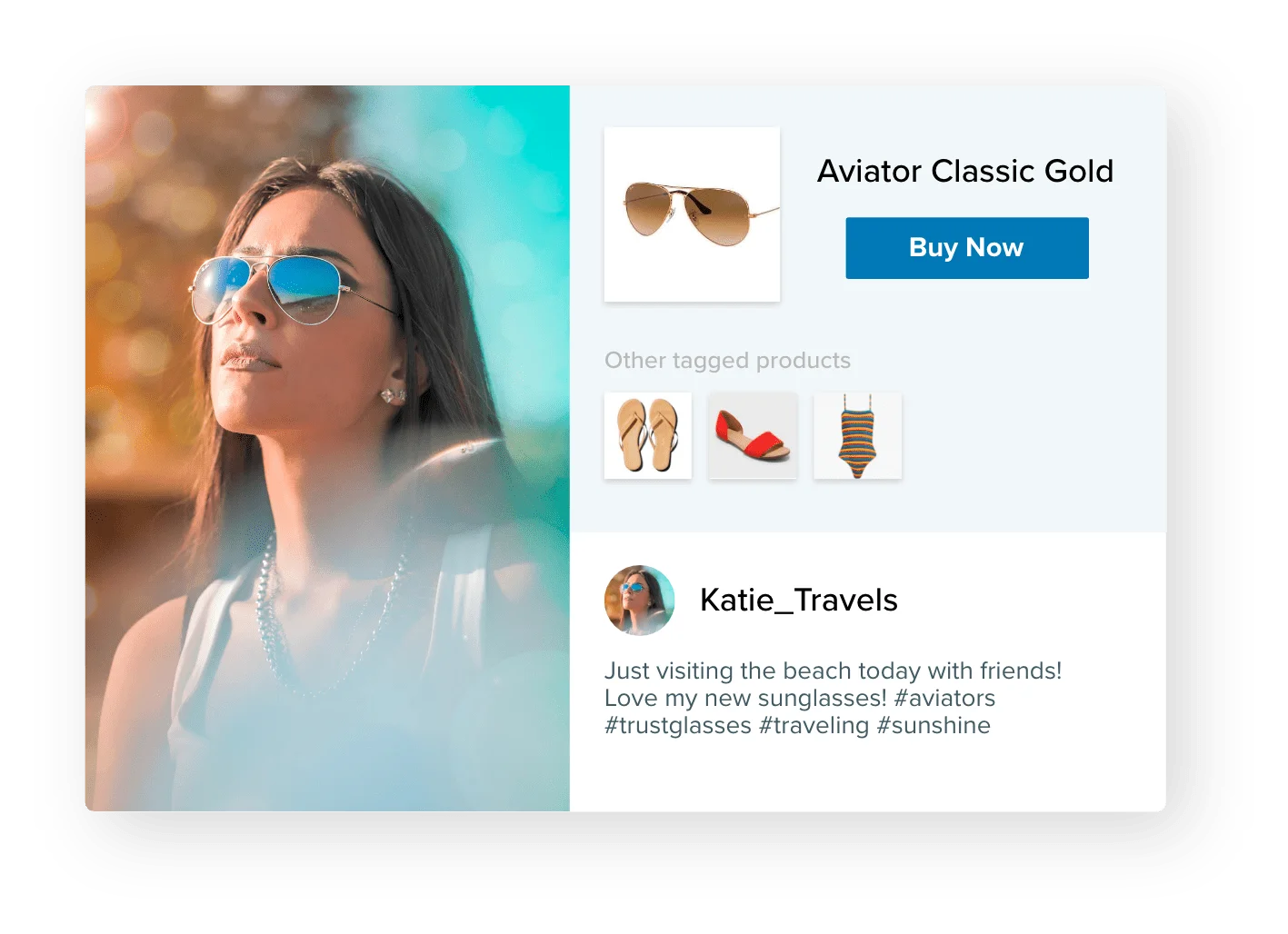1288x934 pixels.
Task: Open the main photo of the woman
Action: tap(327, 448)
